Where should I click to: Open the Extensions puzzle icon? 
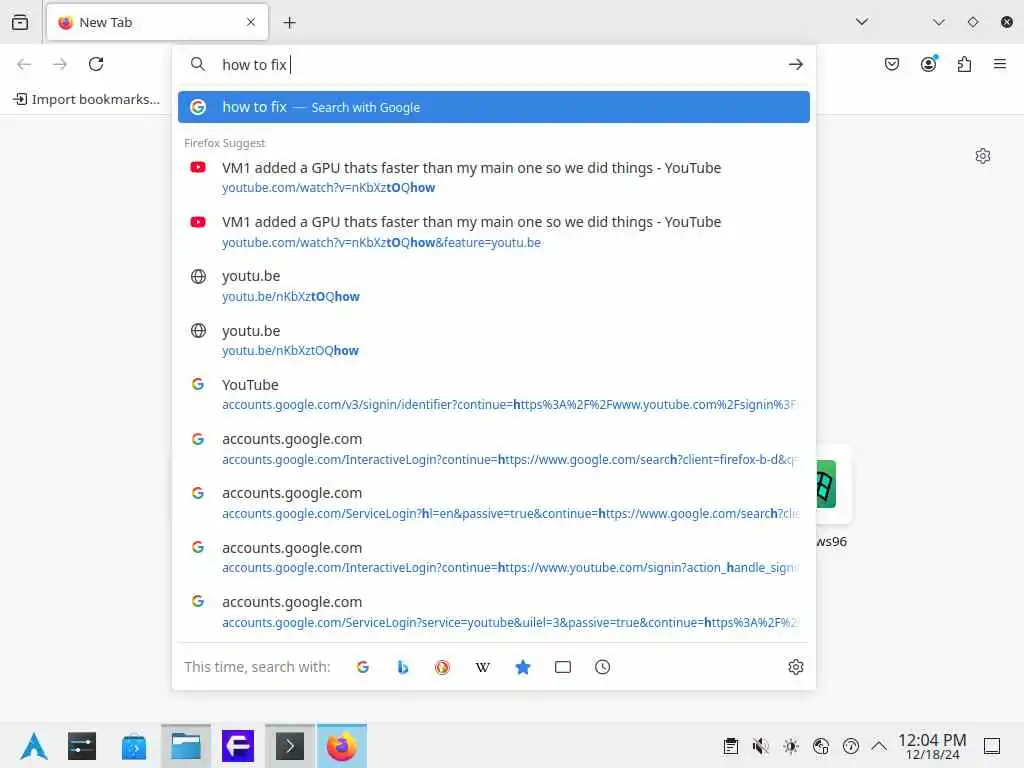tap(965, 64)
